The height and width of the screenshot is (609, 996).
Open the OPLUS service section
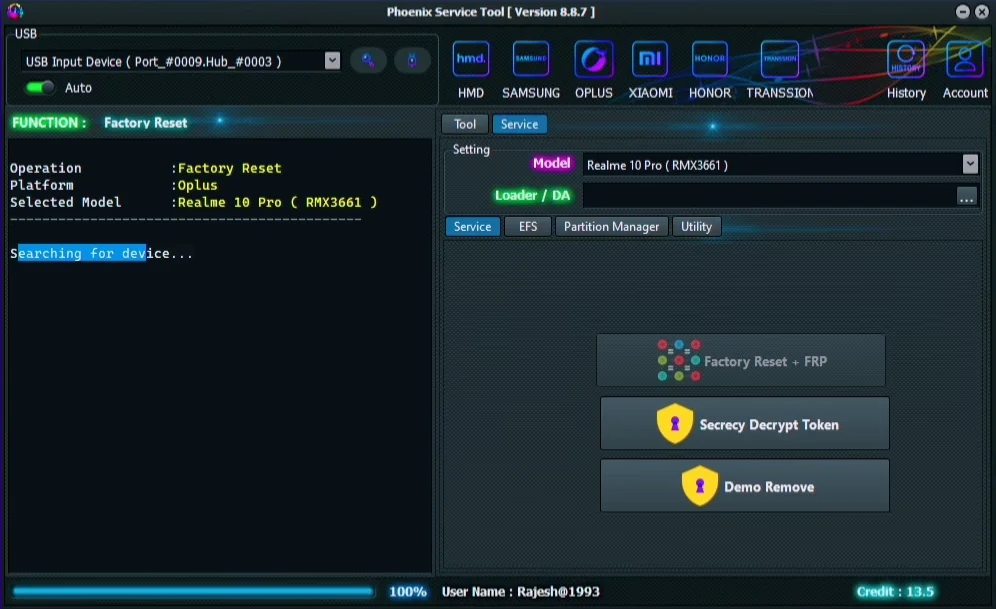coord(594,60)
